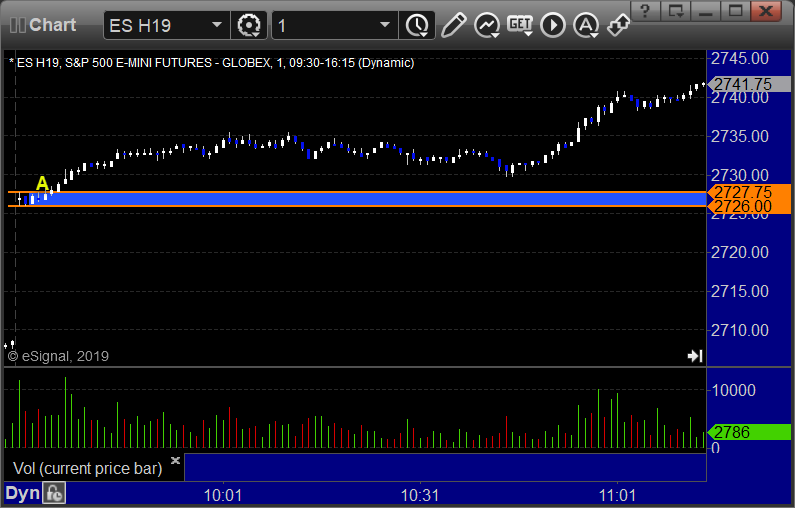Image resolution: width=795 pixels, height=508 pixels.
Task: Click the 2735.00 price axis label
Action: [740, 136]
